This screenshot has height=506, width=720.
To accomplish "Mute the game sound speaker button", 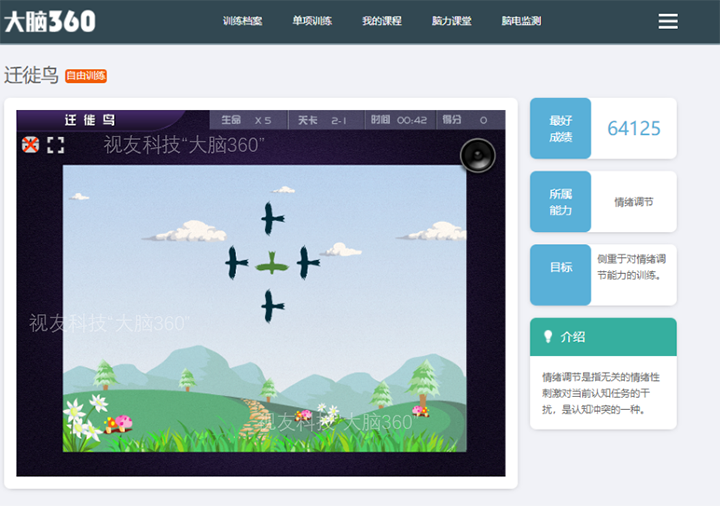I will [x=477, y=156].
